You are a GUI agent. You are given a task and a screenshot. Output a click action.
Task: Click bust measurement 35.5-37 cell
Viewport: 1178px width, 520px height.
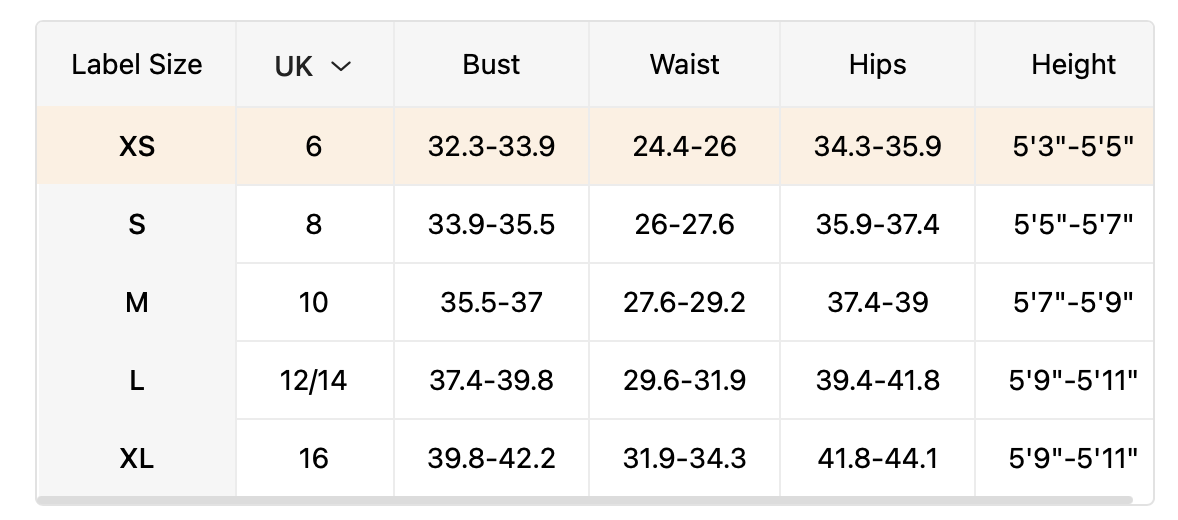pyautogui.click(x=491, y=302)
